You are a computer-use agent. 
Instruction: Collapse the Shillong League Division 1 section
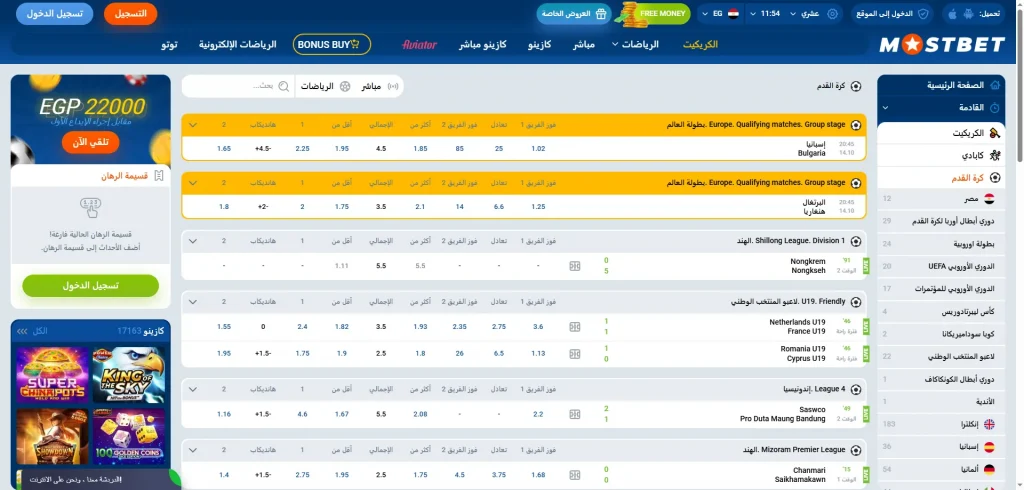[x=193, y=241]
